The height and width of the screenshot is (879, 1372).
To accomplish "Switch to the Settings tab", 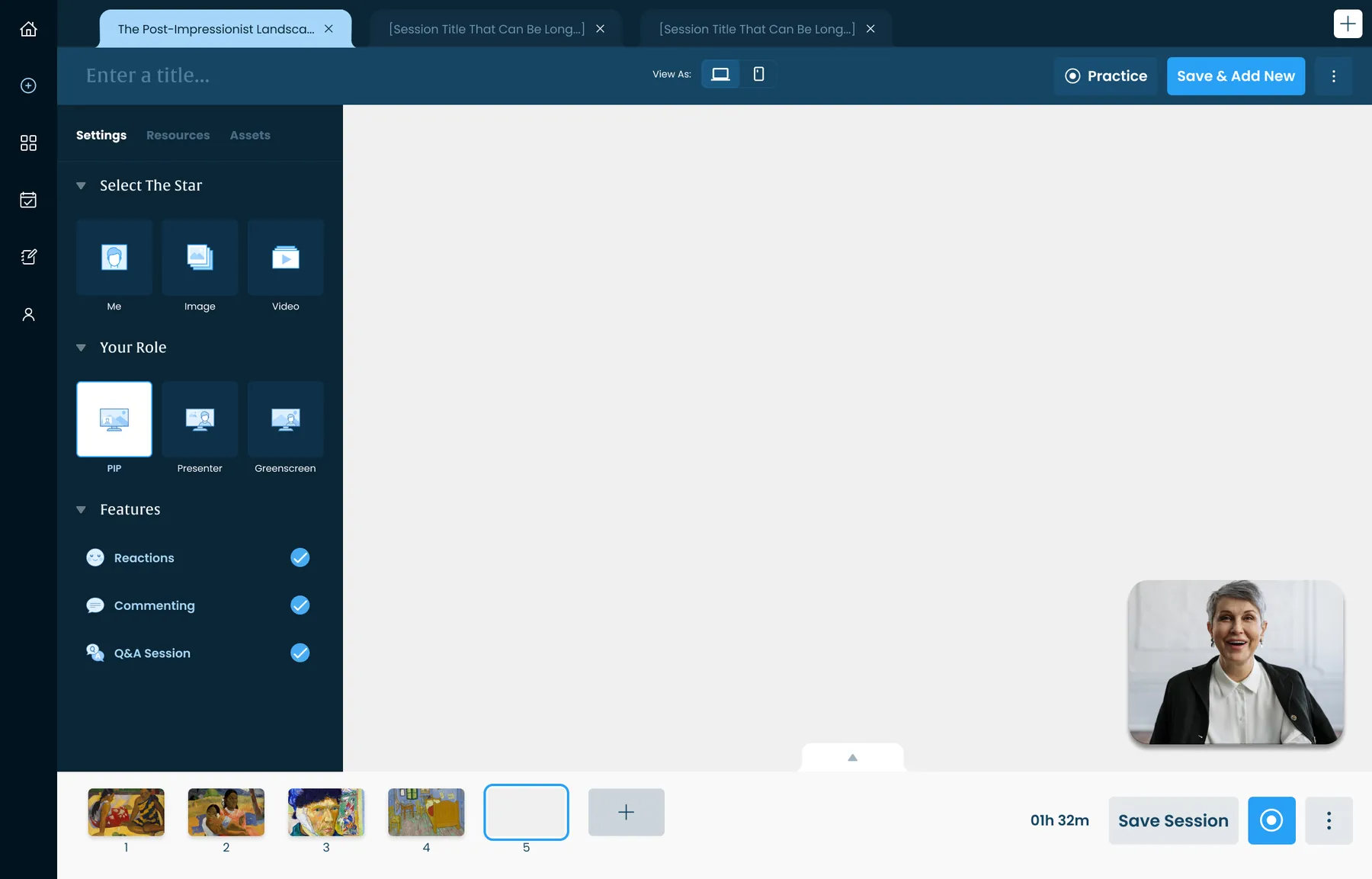I will [x=101, y=135].
